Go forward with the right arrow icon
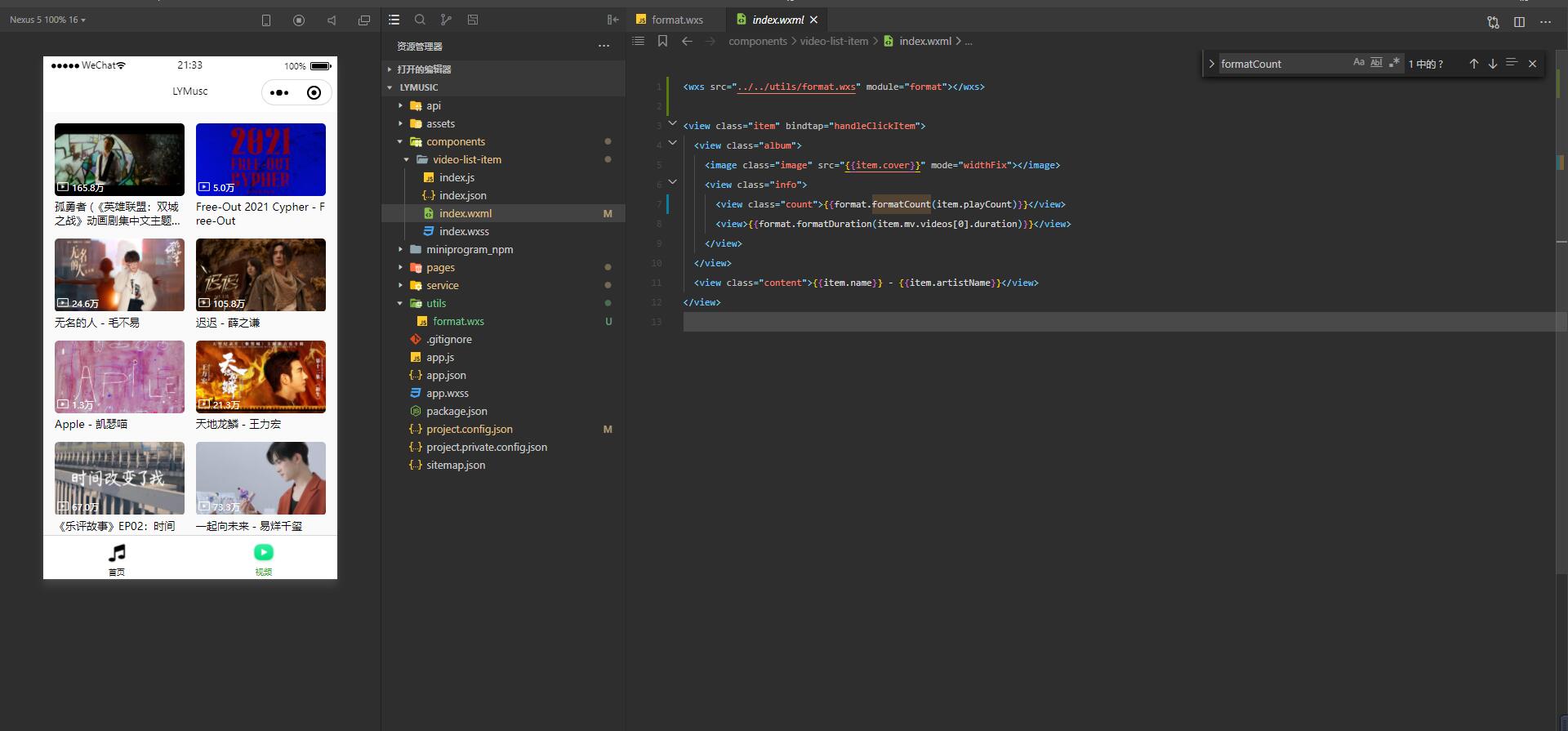Image resolution: width=1568 pixels, height=731 pixels. (710, 41)
